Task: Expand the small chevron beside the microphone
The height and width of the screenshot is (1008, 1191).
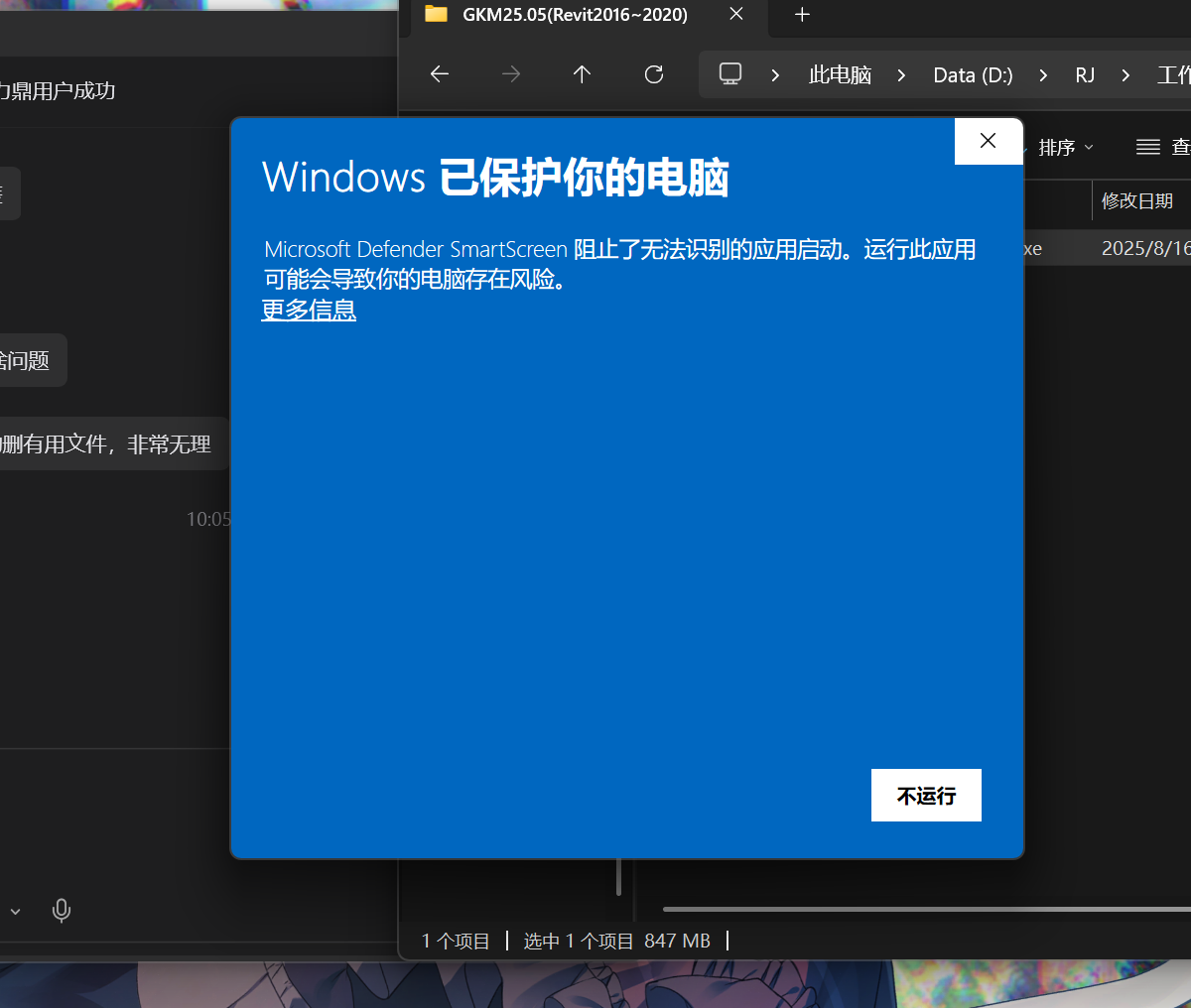Action: [x=15, y=911]
